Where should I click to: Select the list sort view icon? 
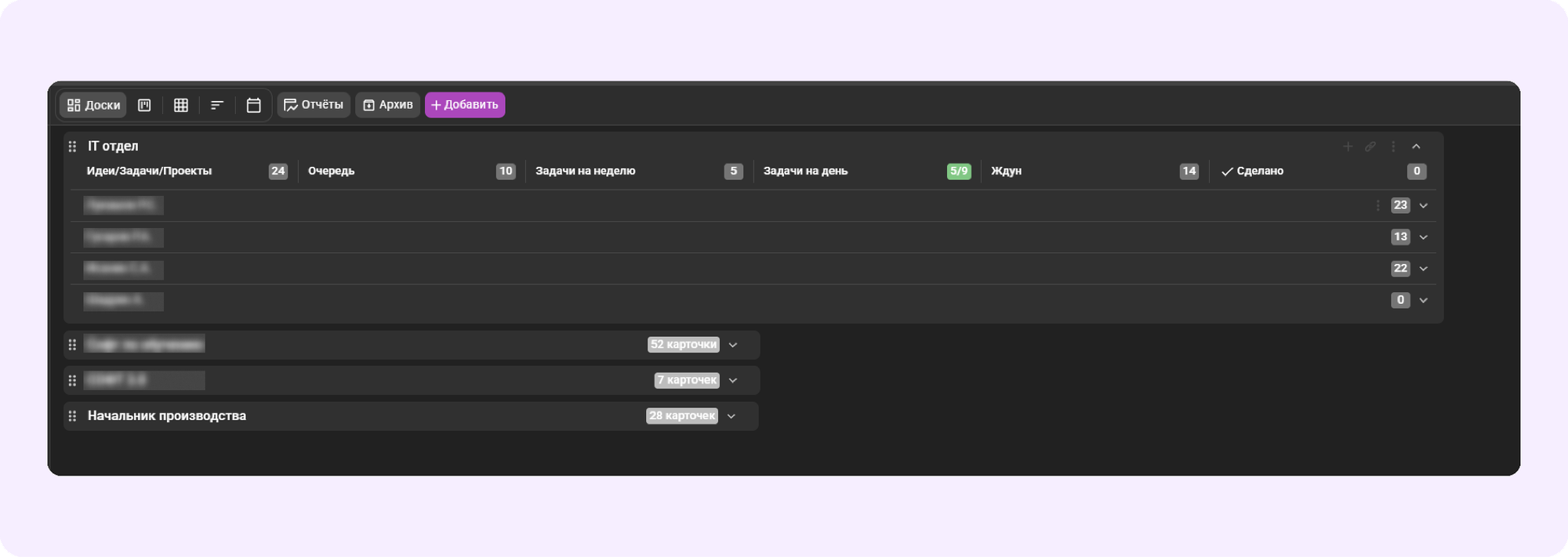pos(217,105)
